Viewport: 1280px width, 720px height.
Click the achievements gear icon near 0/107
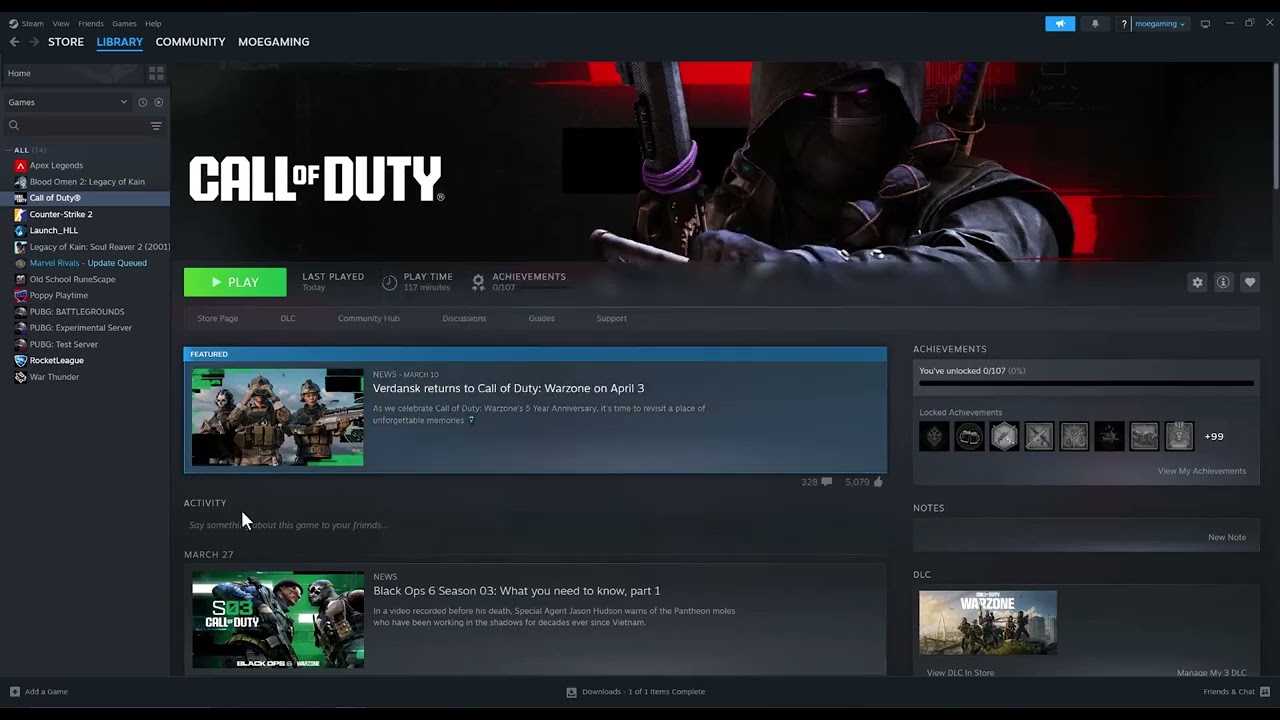pyautogui.click(x=478, y=282)
